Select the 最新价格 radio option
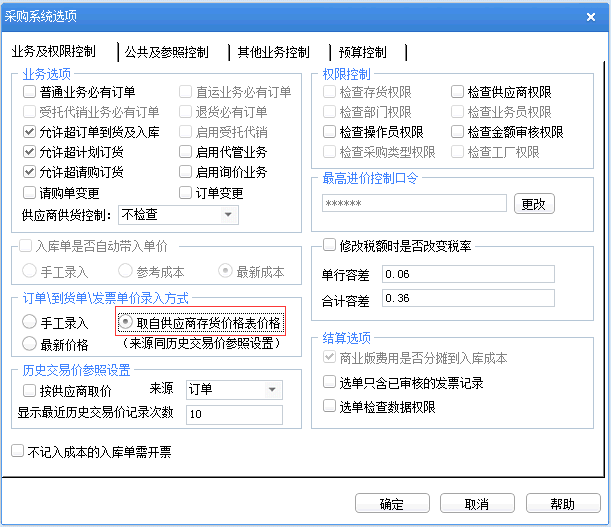611x527 pixels. 30,344
